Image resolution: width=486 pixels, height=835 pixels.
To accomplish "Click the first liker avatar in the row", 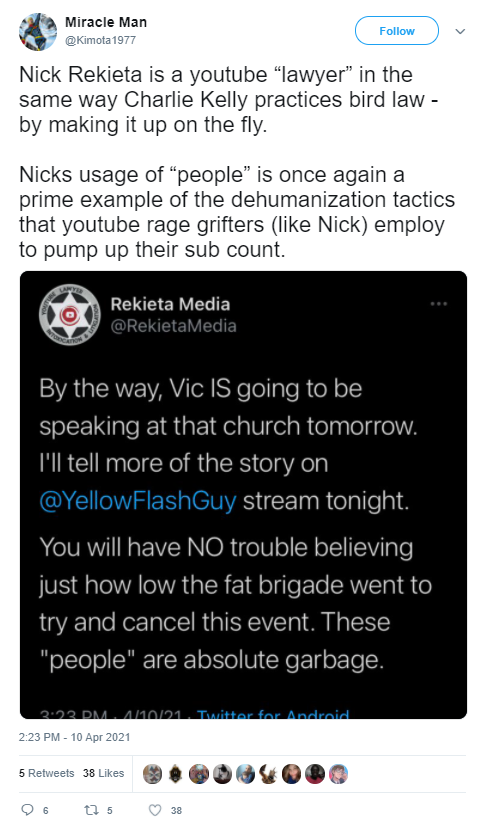I will tap(152, 774).
